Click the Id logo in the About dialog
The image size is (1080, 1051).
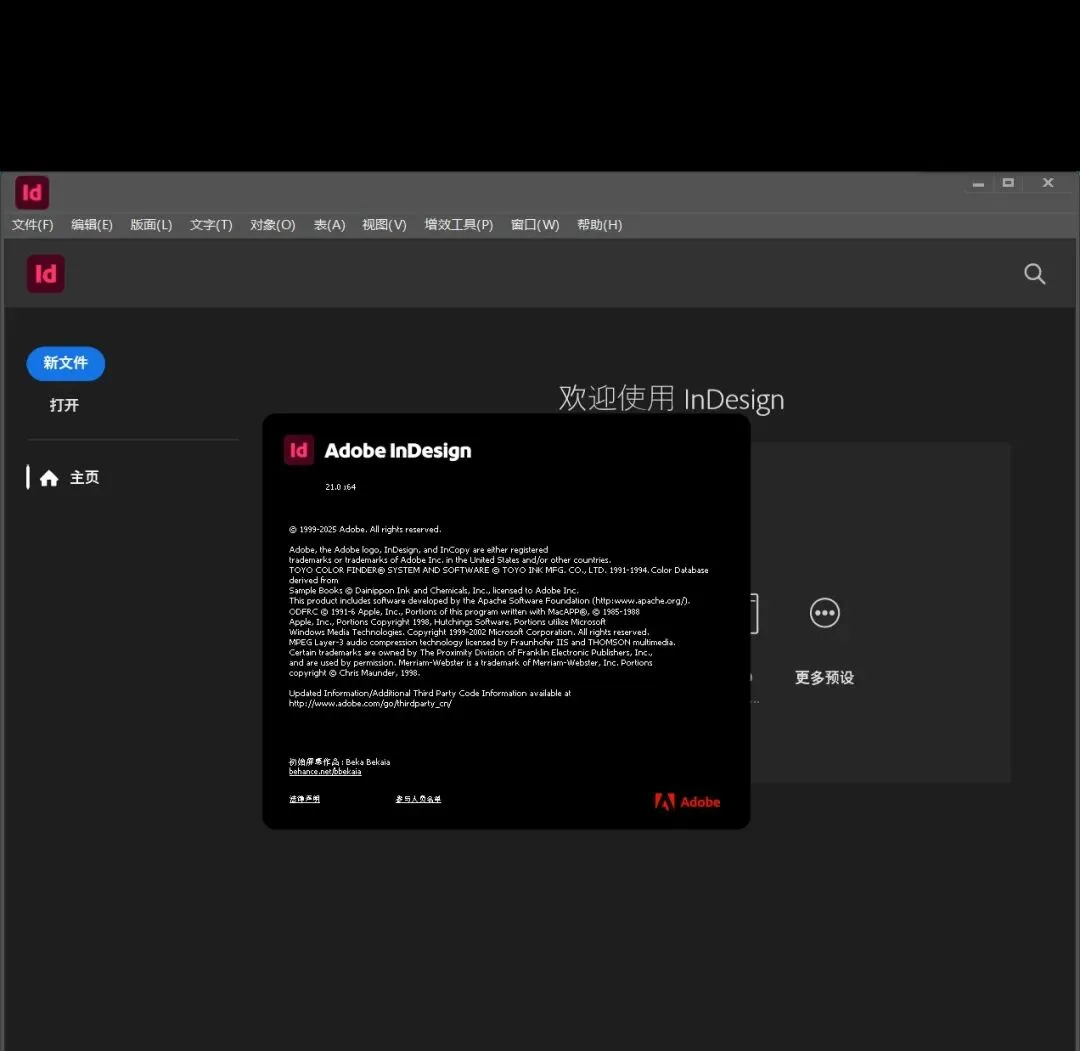point(299,450)
